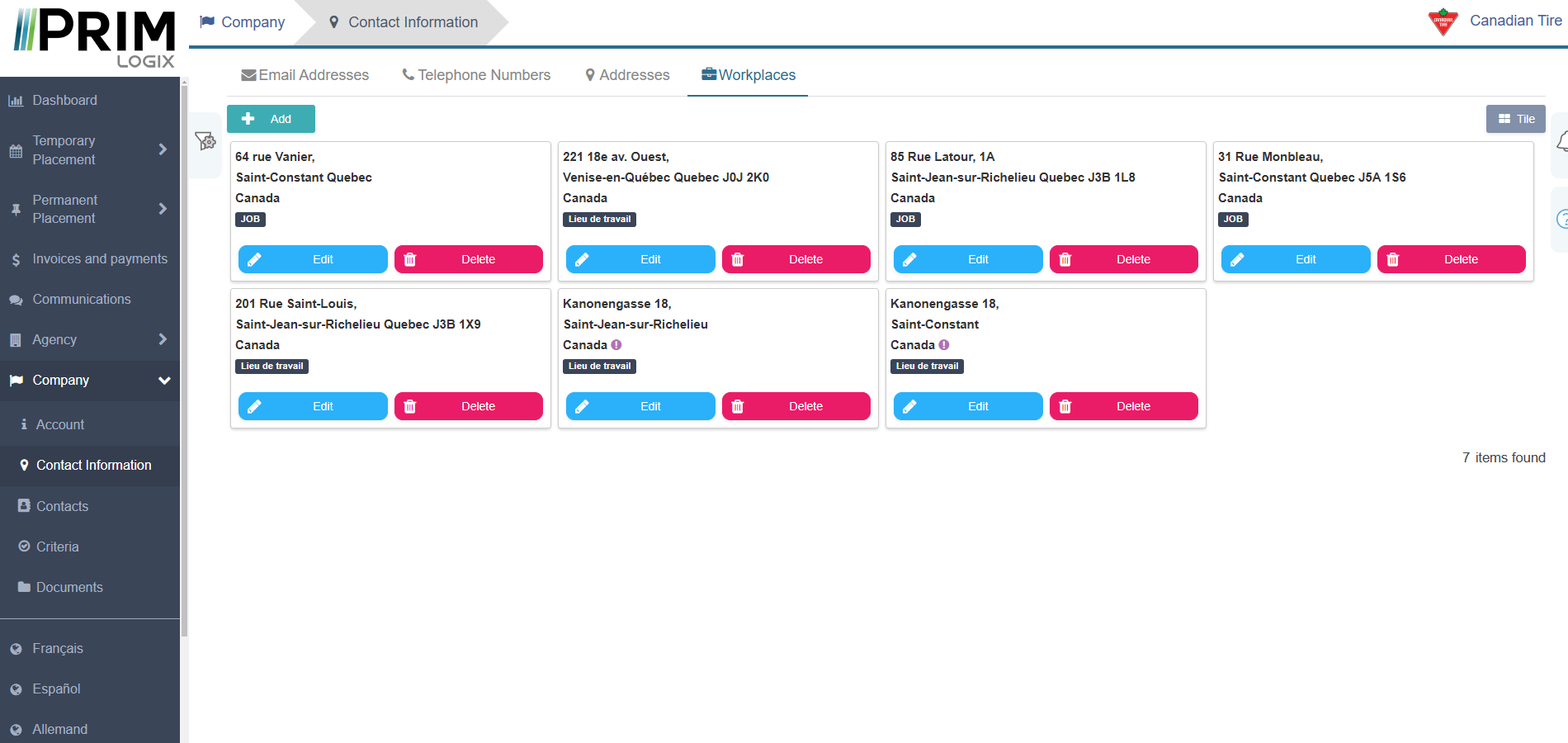
Task: Click the dollar icon for Invoices and payments
Action: pyautogui.click(x=16, y=259)
